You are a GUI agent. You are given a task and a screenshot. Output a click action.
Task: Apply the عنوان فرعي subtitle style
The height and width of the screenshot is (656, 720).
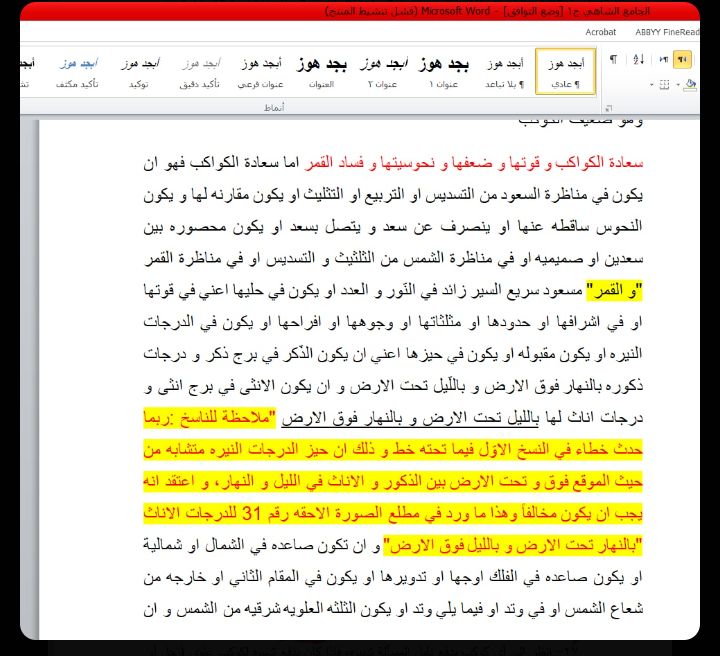pos(260,71)
